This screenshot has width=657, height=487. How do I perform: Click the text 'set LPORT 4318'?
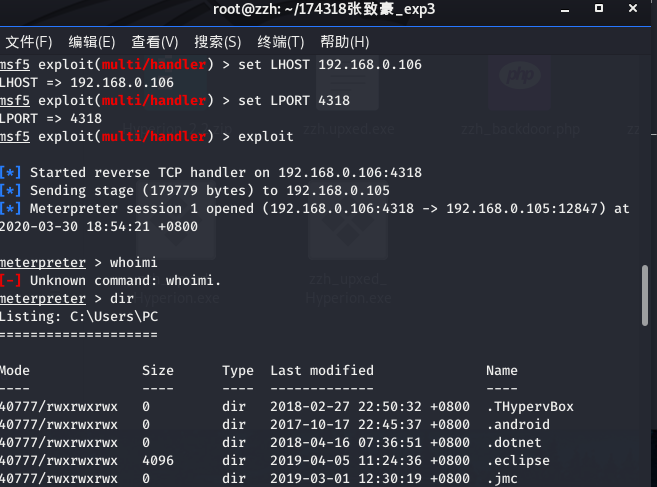pyautogui.click(x=294, y=101)
